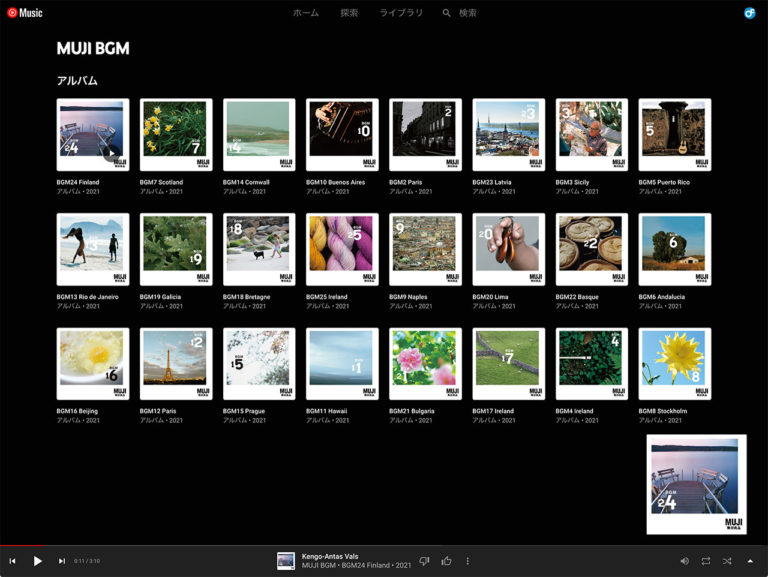Skip to the next track

pyautogui.click(x=61, y=561)
